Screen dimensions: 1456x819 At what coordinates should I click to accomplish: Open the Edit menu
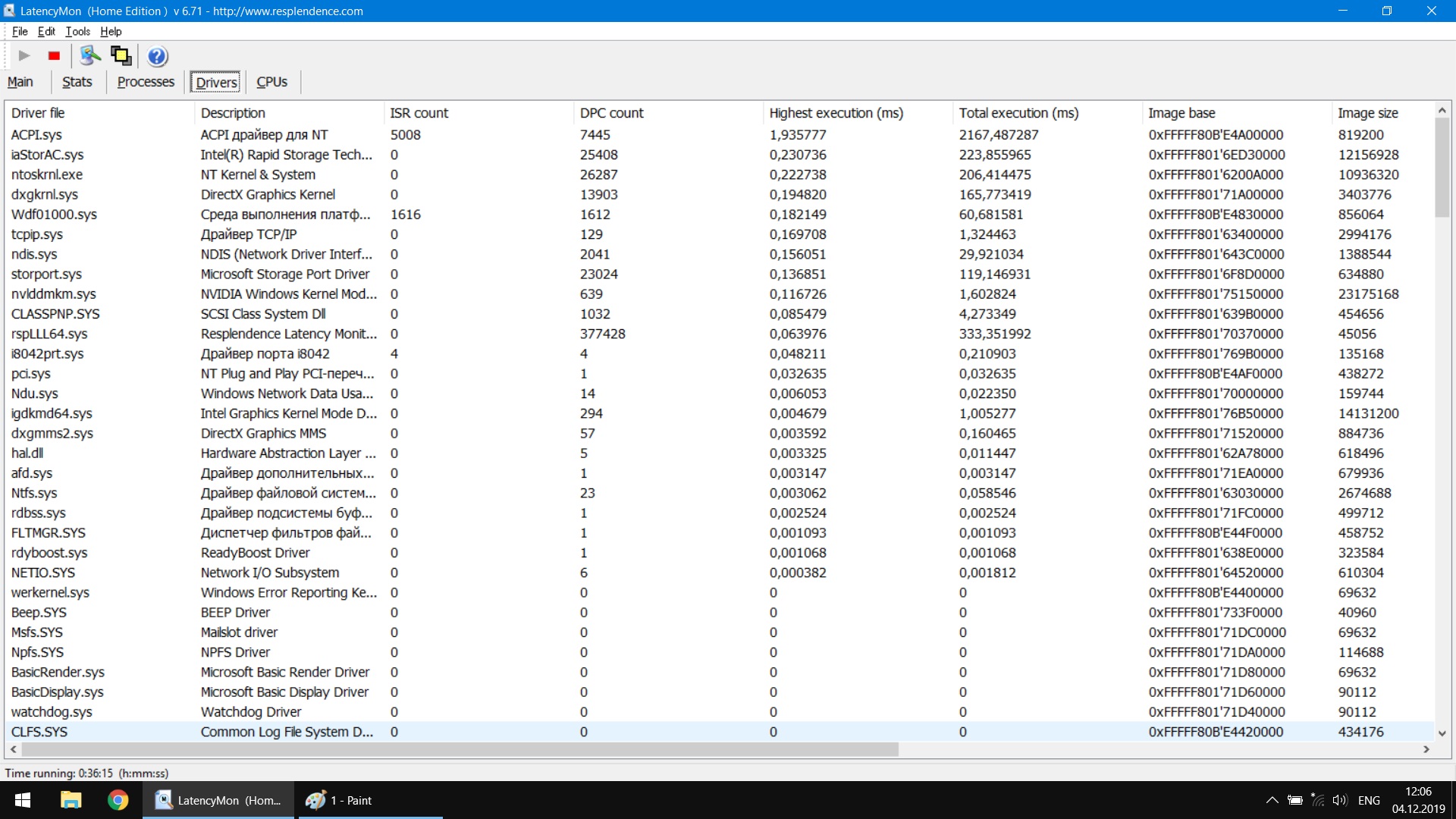(x=46, y=31)
